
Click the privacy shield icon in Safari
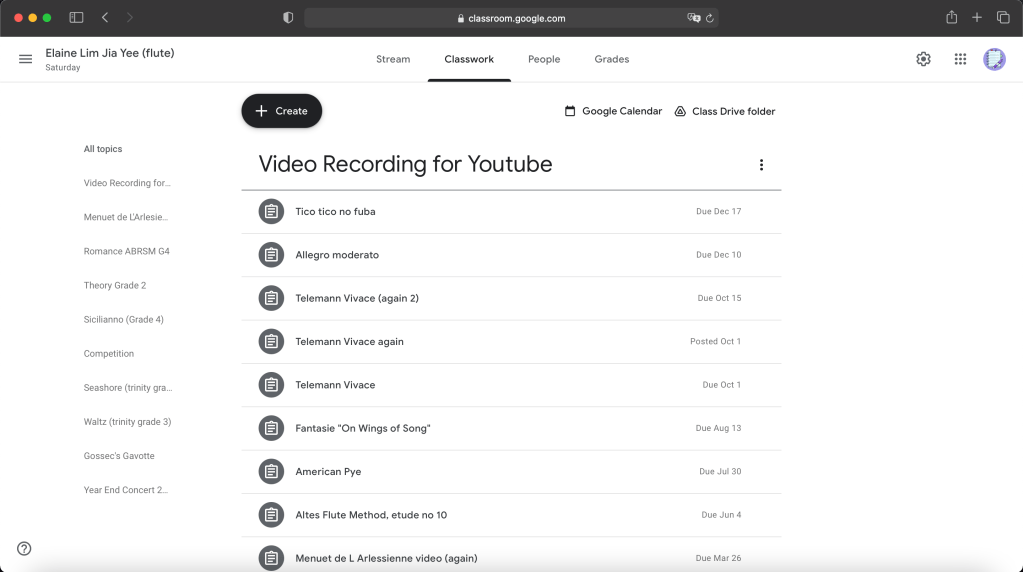[x=288, y=18]
